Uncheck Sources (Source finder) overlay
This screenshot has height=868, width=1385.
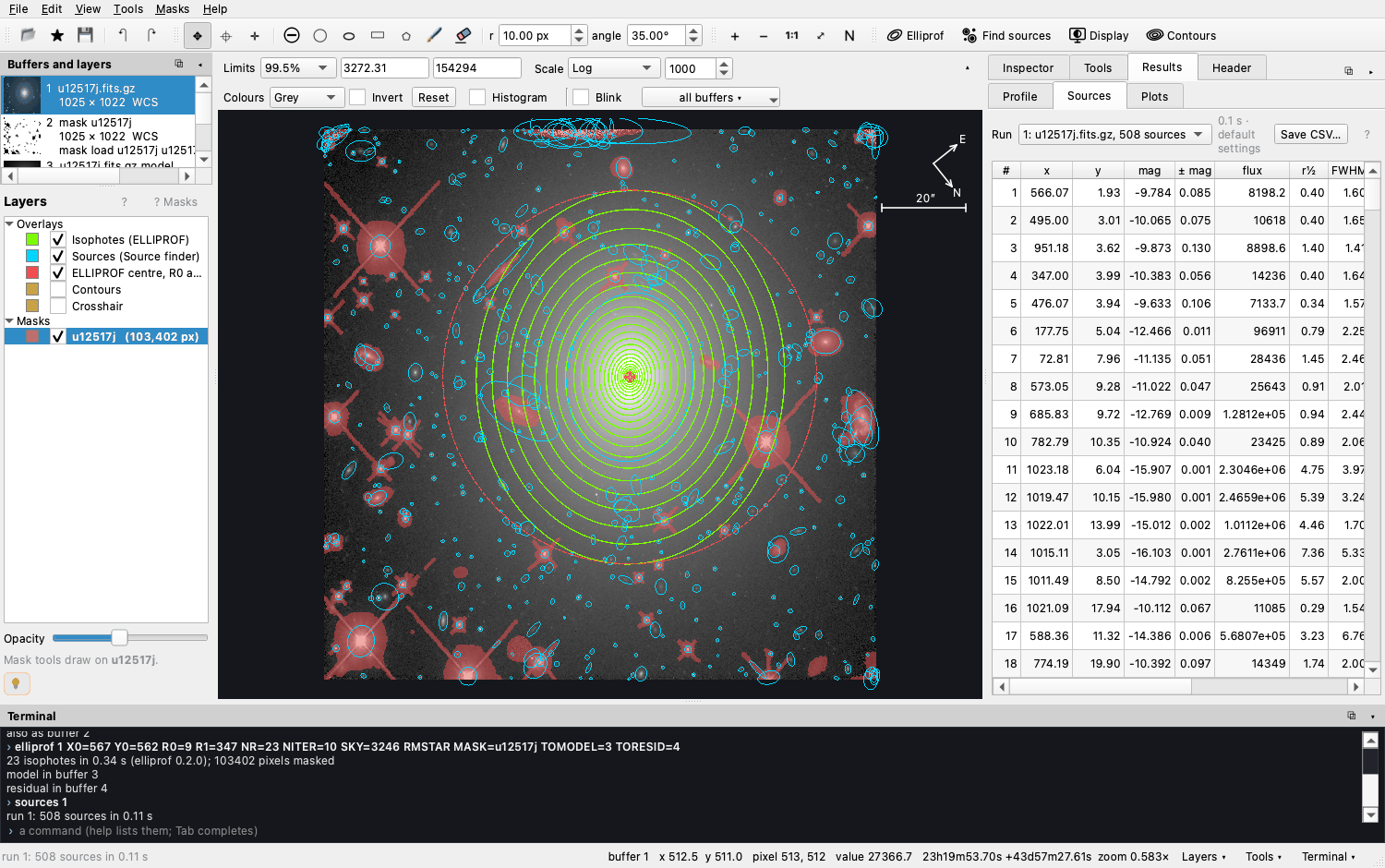[58, 256]
